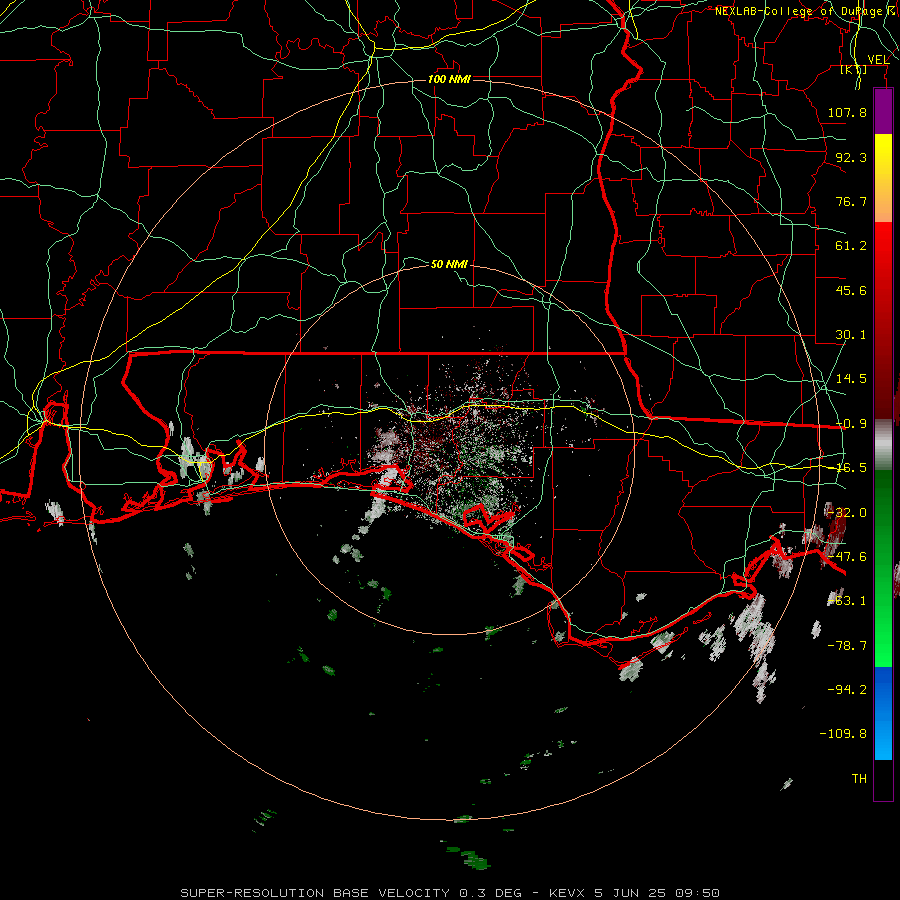Select the purple segment of the velocity color bar

tap(883, 111)
